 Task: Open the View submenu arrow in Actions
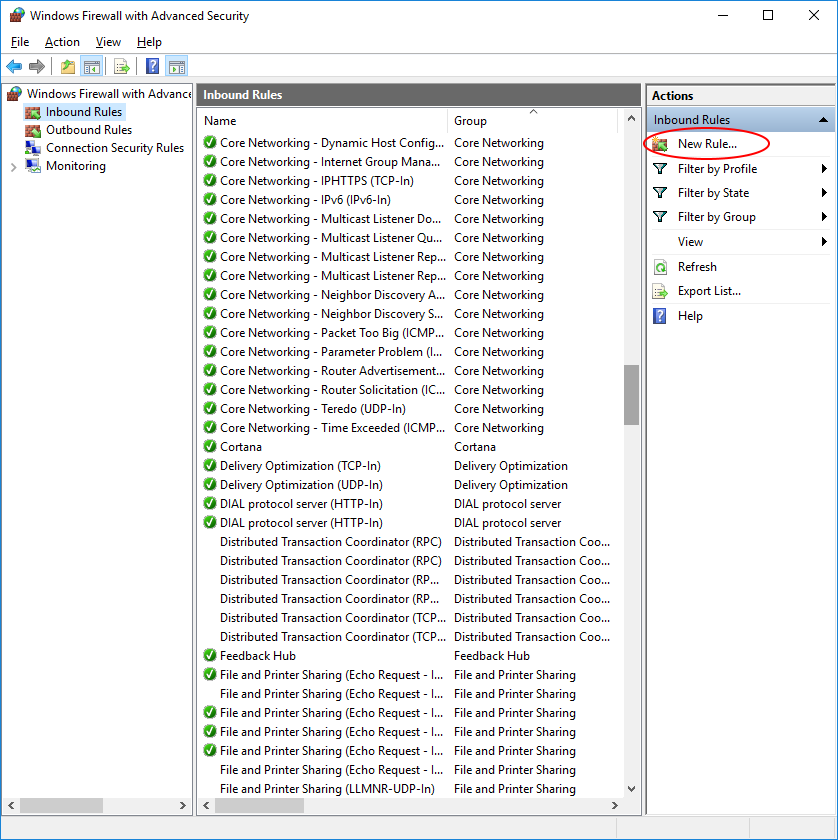pyautogui.click(x=824, y=242)
